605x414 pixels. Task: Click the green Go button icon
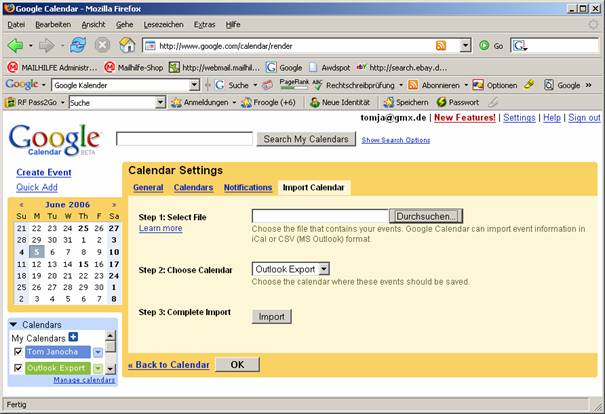(484, 46)
